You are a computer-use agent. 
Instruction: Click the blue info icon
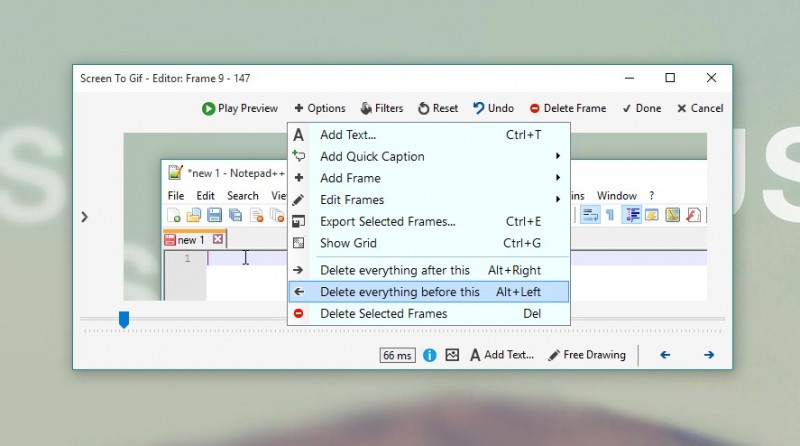click(x=430, y=355)
